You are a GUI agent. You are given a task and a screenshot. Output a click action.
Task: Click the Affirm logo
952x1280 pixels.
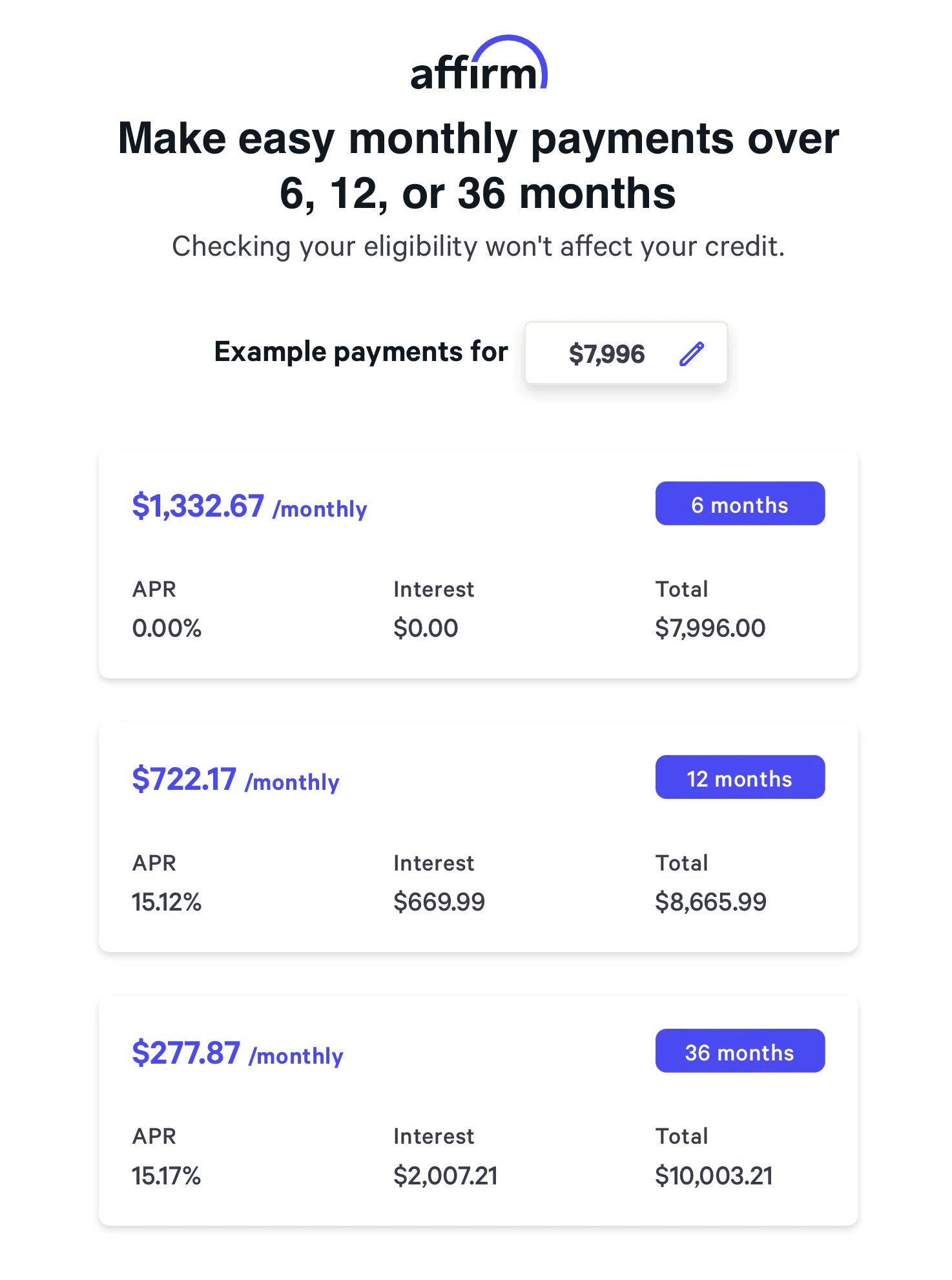coord(478,65)
